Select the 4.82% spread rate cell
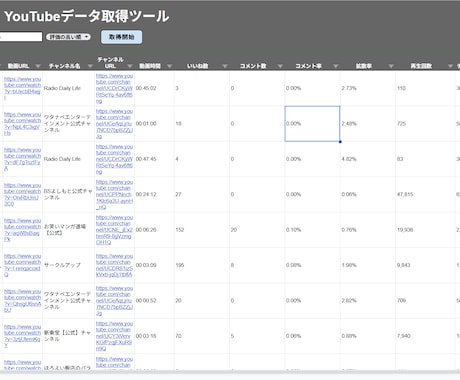The width and height of the screenshot is (460, 380). pos(368,159)
